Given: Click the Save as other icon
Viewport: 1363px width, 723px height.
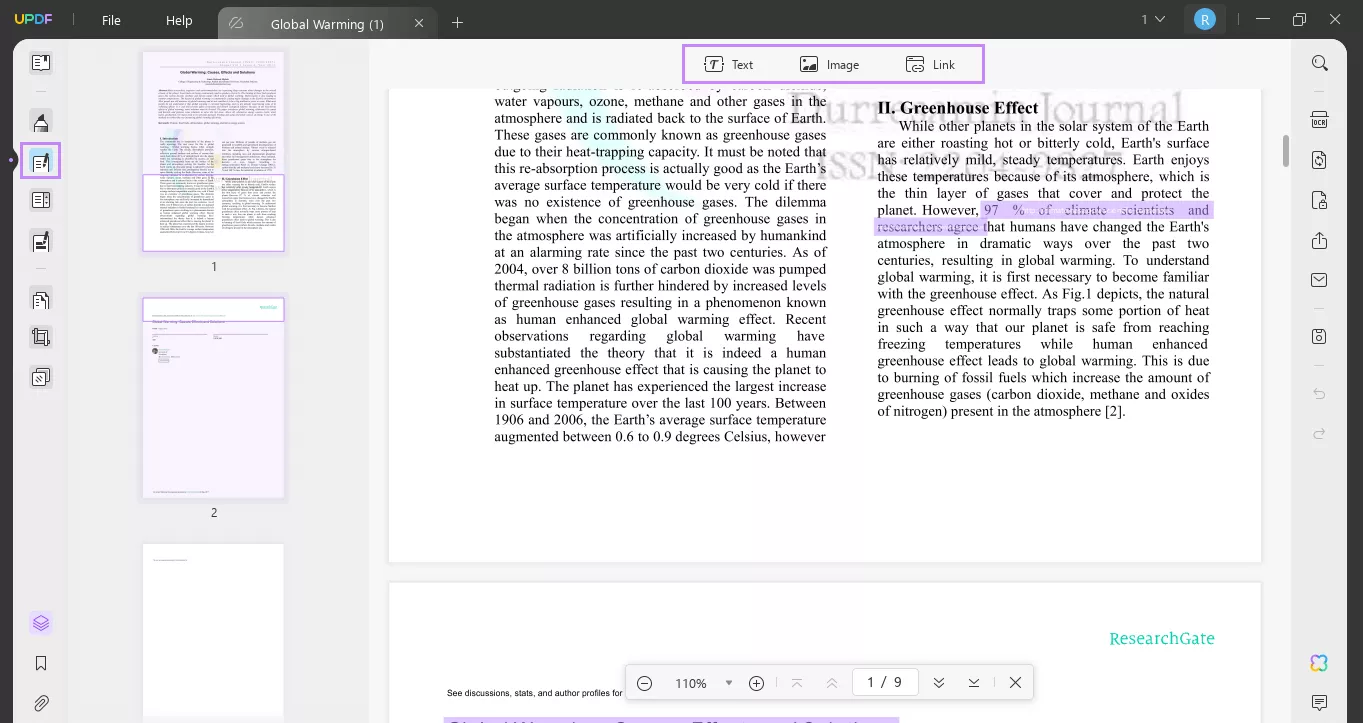Looking at the screenshot, I should pos(1320,336).
